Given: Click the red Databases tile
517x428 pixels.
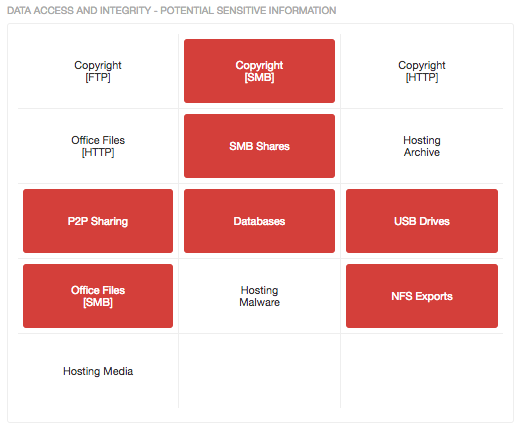Looking at the screenshot, I should pyautogui.click(x=259, y=221).
